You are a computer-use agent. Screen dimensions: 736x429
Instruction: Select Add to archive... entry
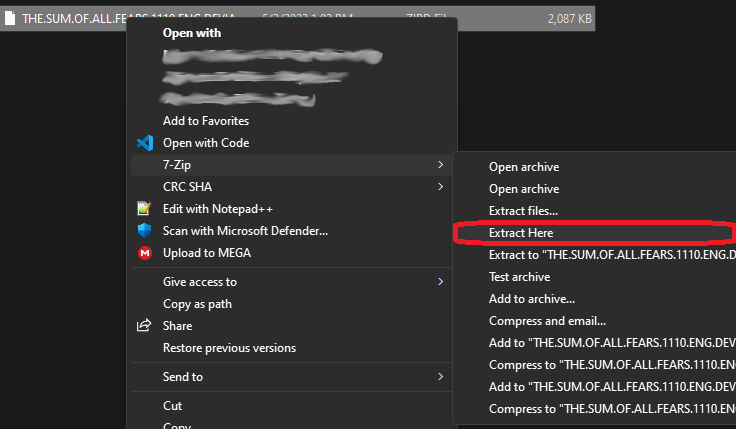pos(531,299)
